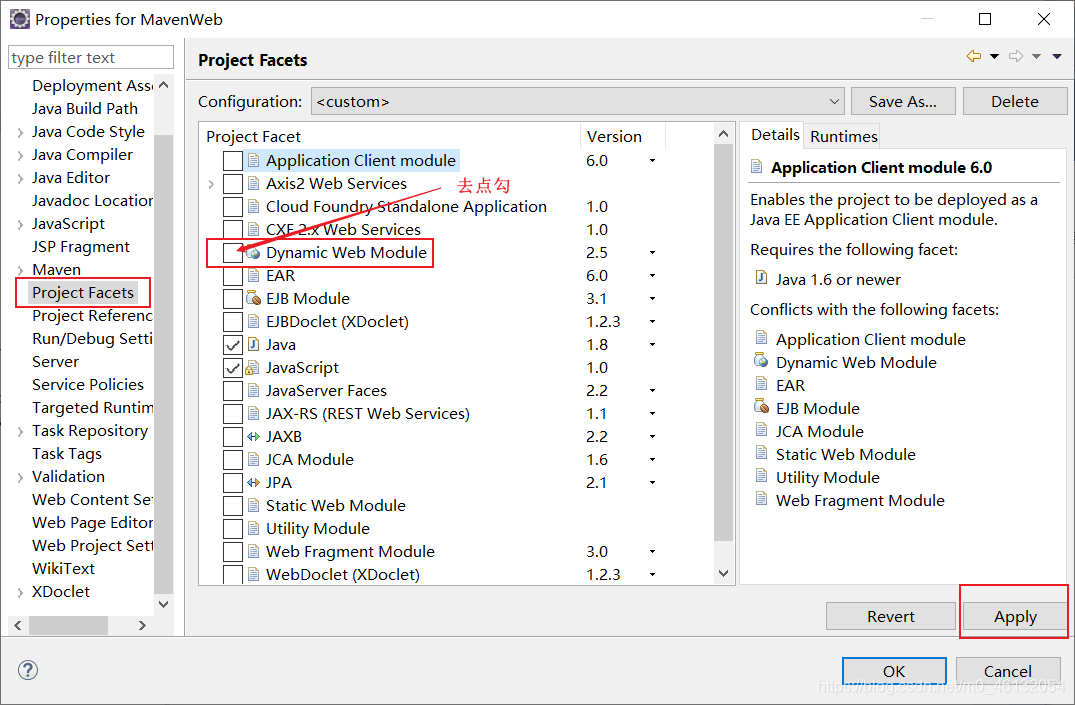Click the help question mark icon
This screenshot has height=705, width=1075.
pos(28,670)
